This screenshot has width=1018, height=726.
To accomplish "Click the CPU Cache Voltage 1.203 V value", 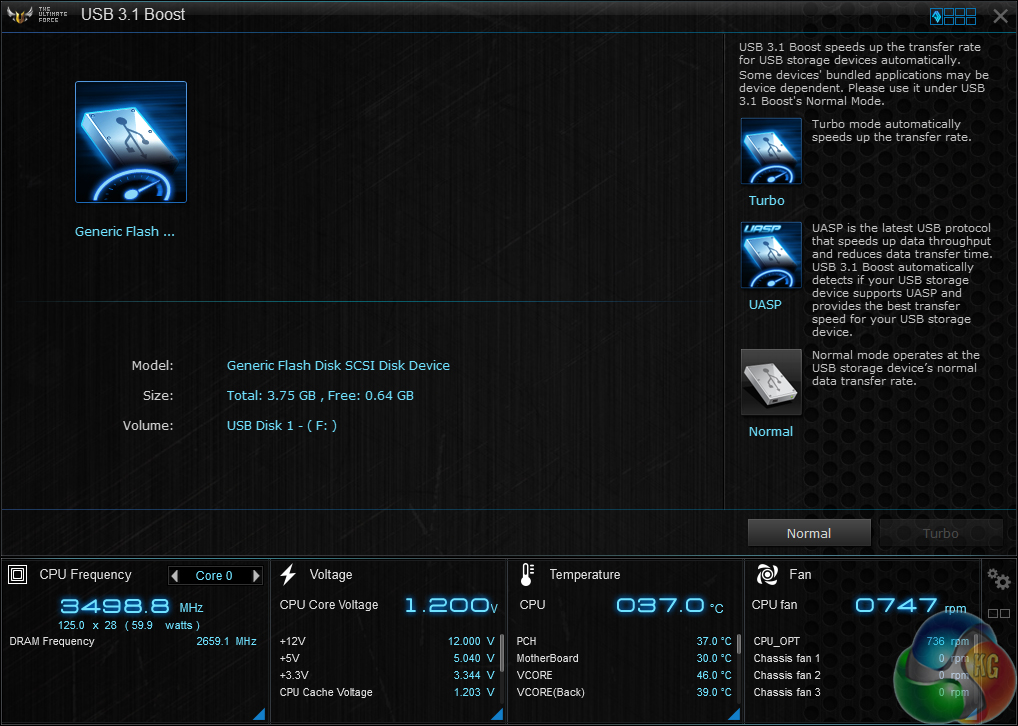I will coord(474,692).
